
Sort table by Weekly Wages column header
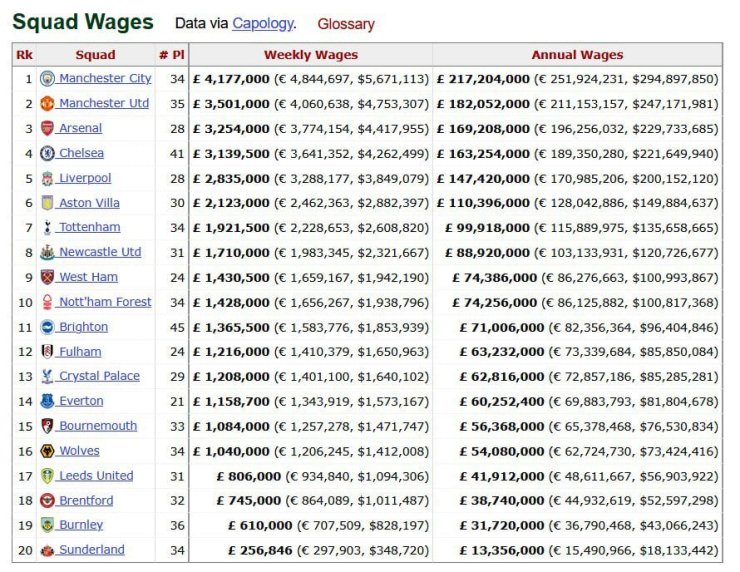[310, 55]
